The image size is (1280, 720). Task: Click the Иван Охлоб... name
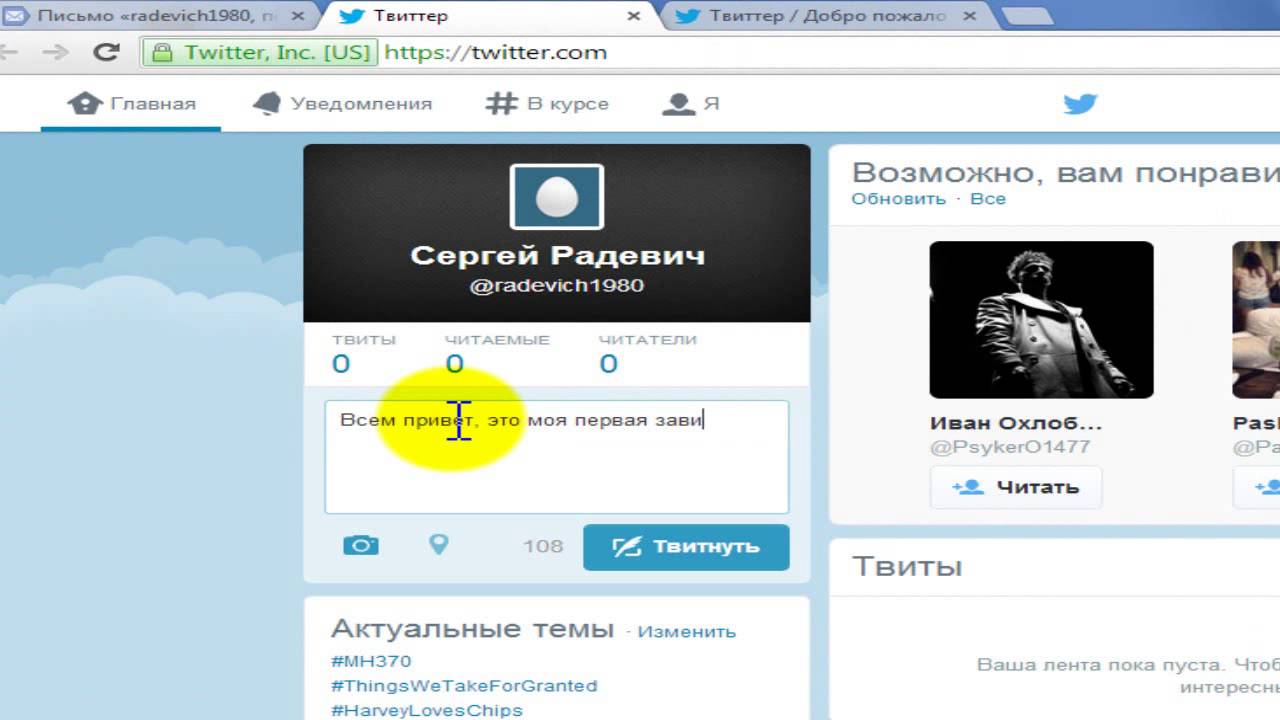click(1016, 423)
